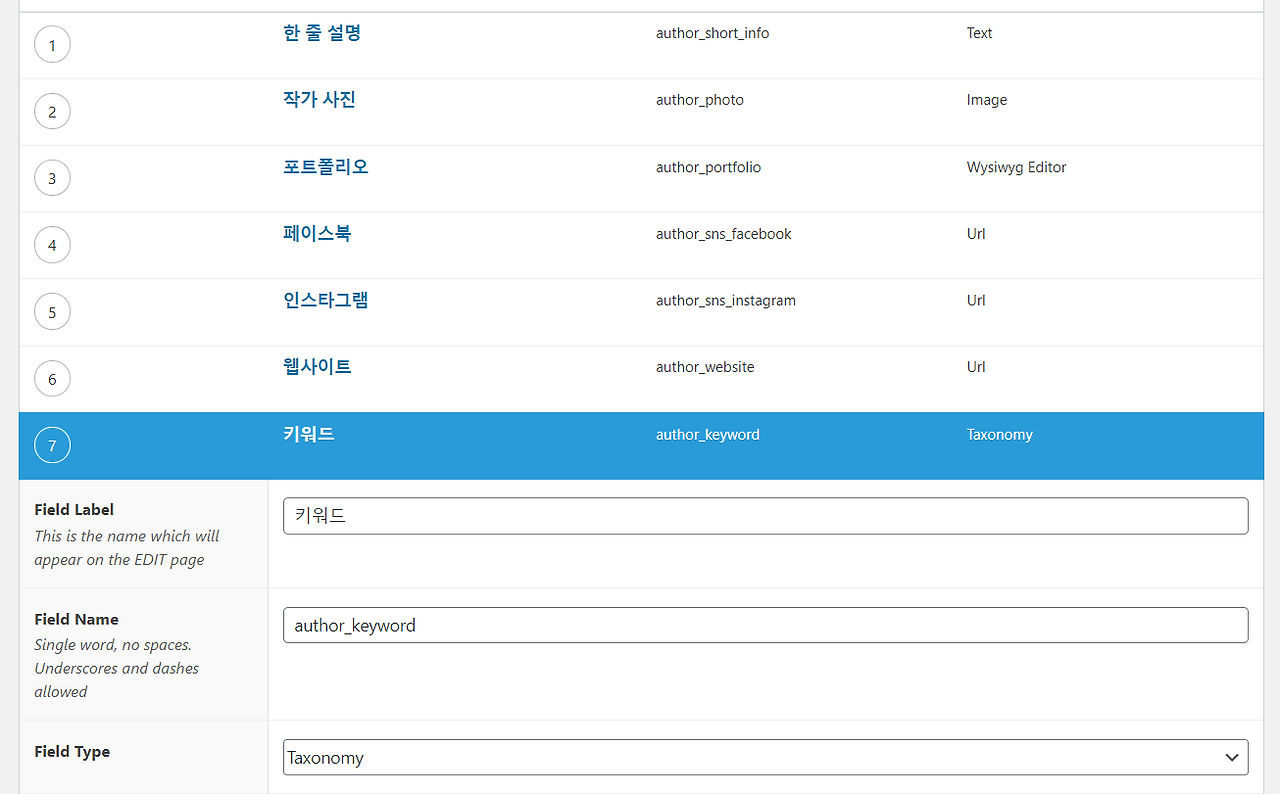Click the Field Type setting heading

point(72,752)
